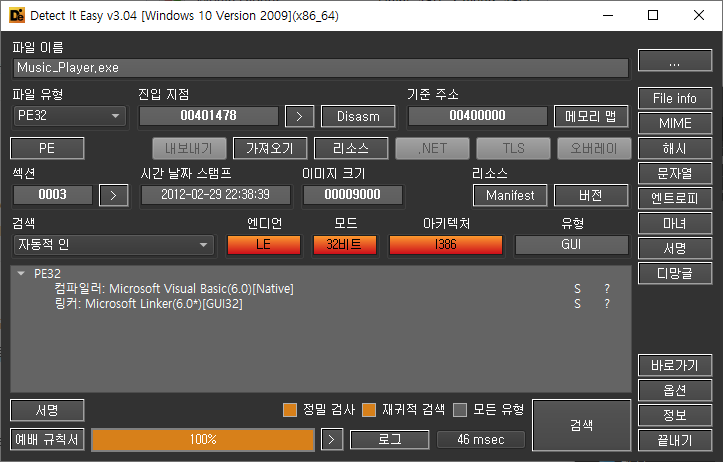
Task: Select compiler row Microsoft Visual Basic(6.0)
Action: (x=173, y=289)
